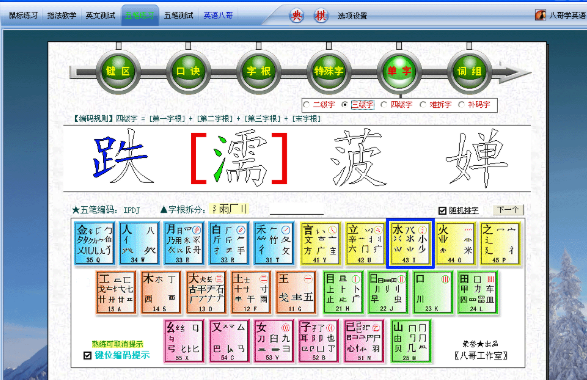Open the 口诀 green orb section
This screenshot has width=587, height=380.
coord(188,71)
